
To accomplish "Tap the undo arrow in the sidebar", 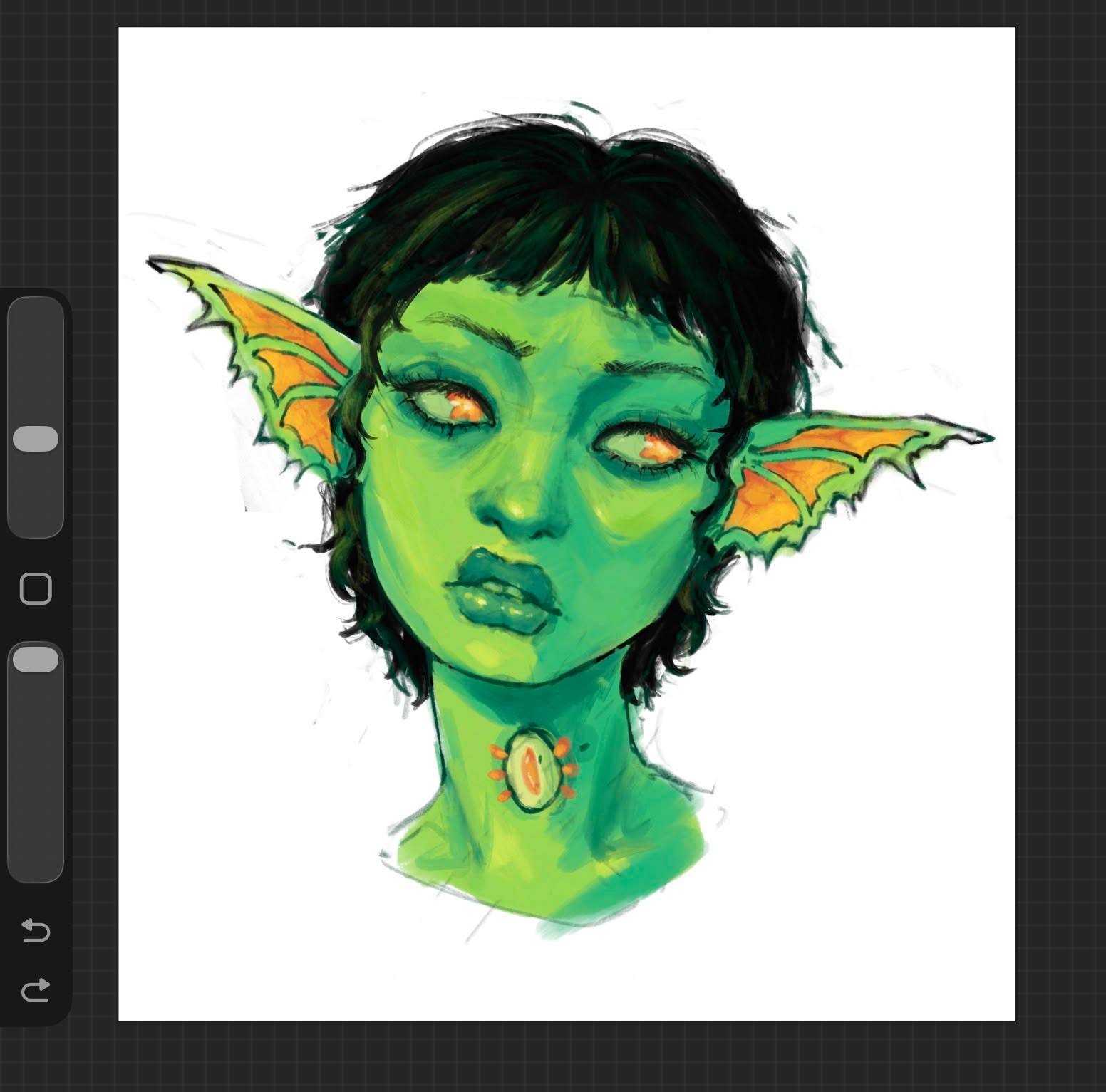I will pyautogui.click(x=36, y=930).
